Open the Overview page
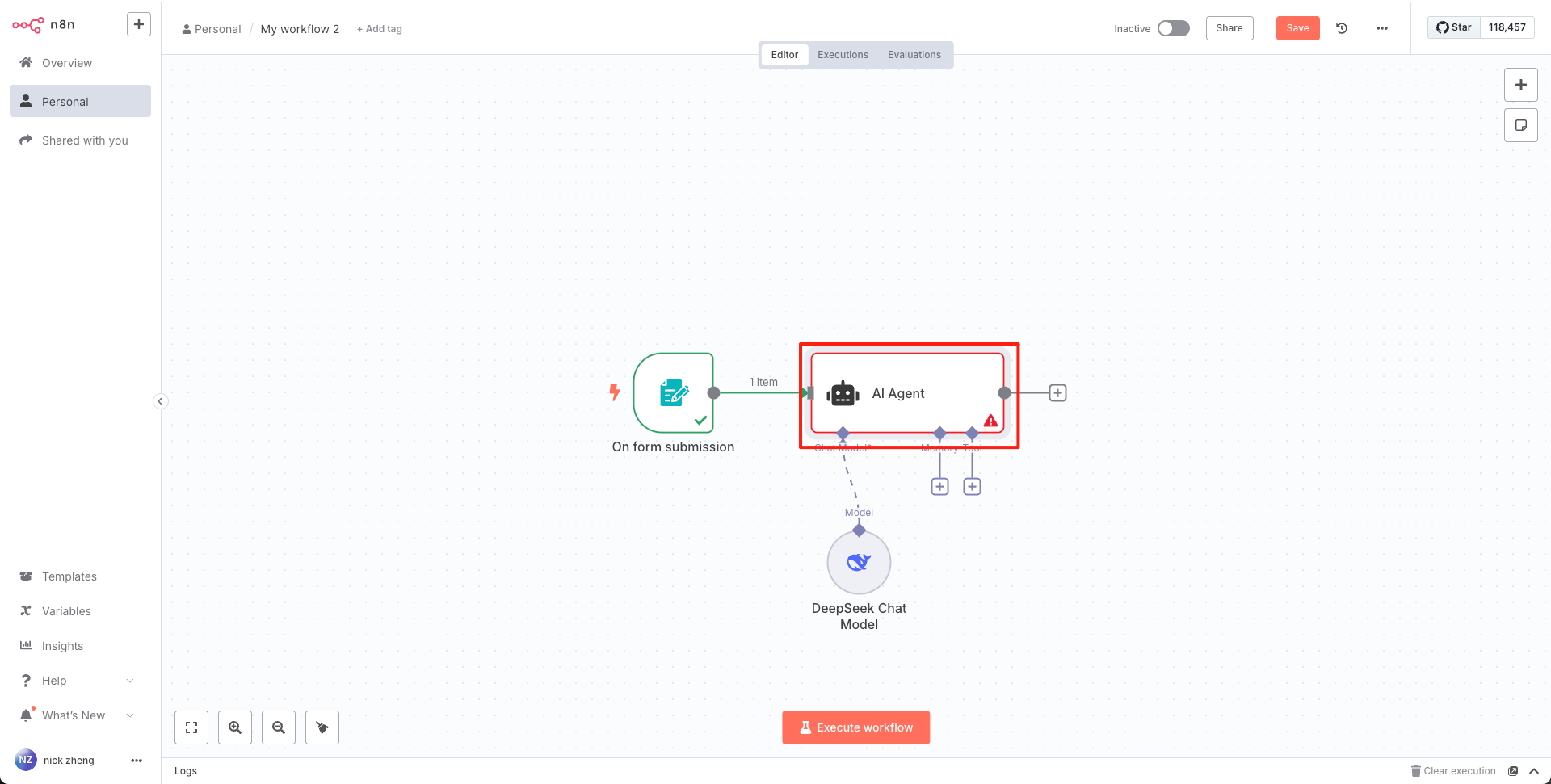The width and height of the screenshot is (1551, 784). click(80, 63)
